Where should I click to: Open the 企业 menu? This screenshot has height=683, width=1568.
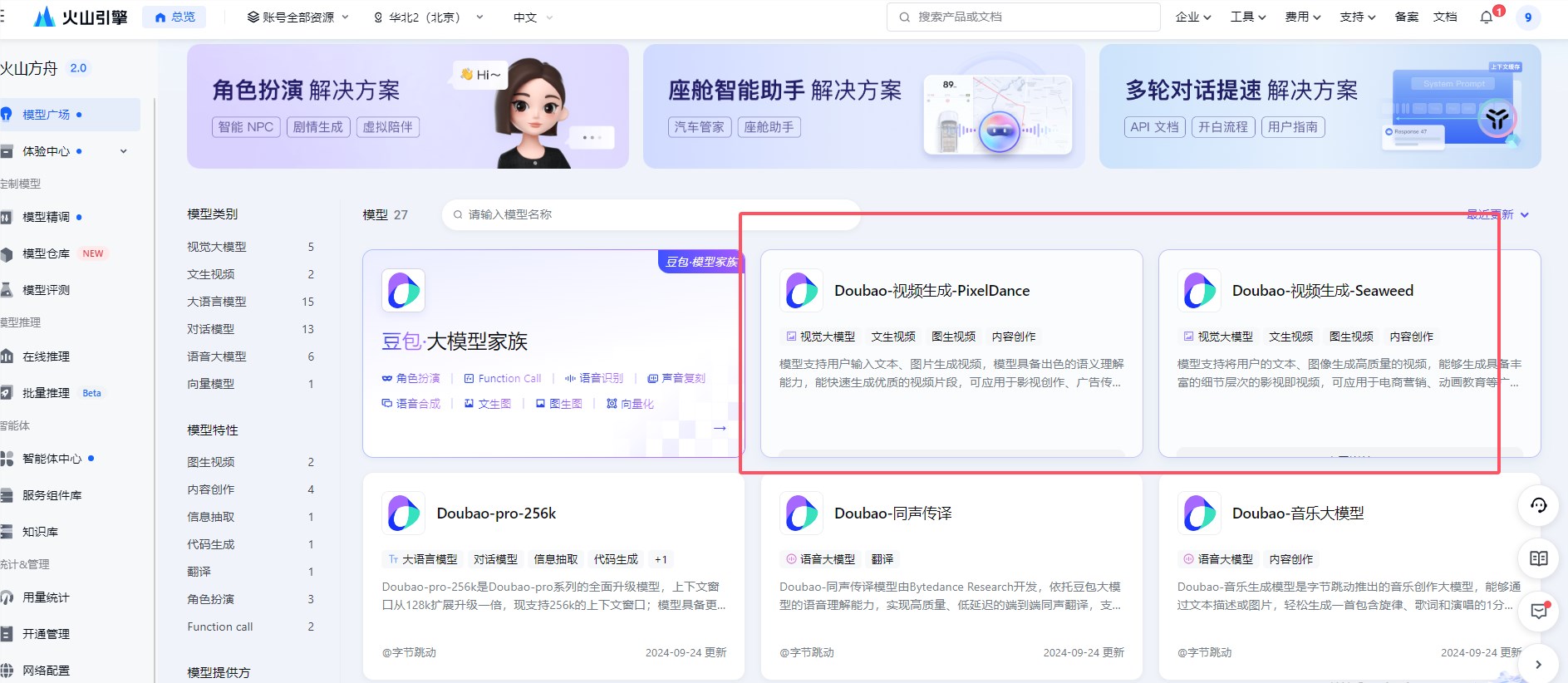click(1193, 17)
